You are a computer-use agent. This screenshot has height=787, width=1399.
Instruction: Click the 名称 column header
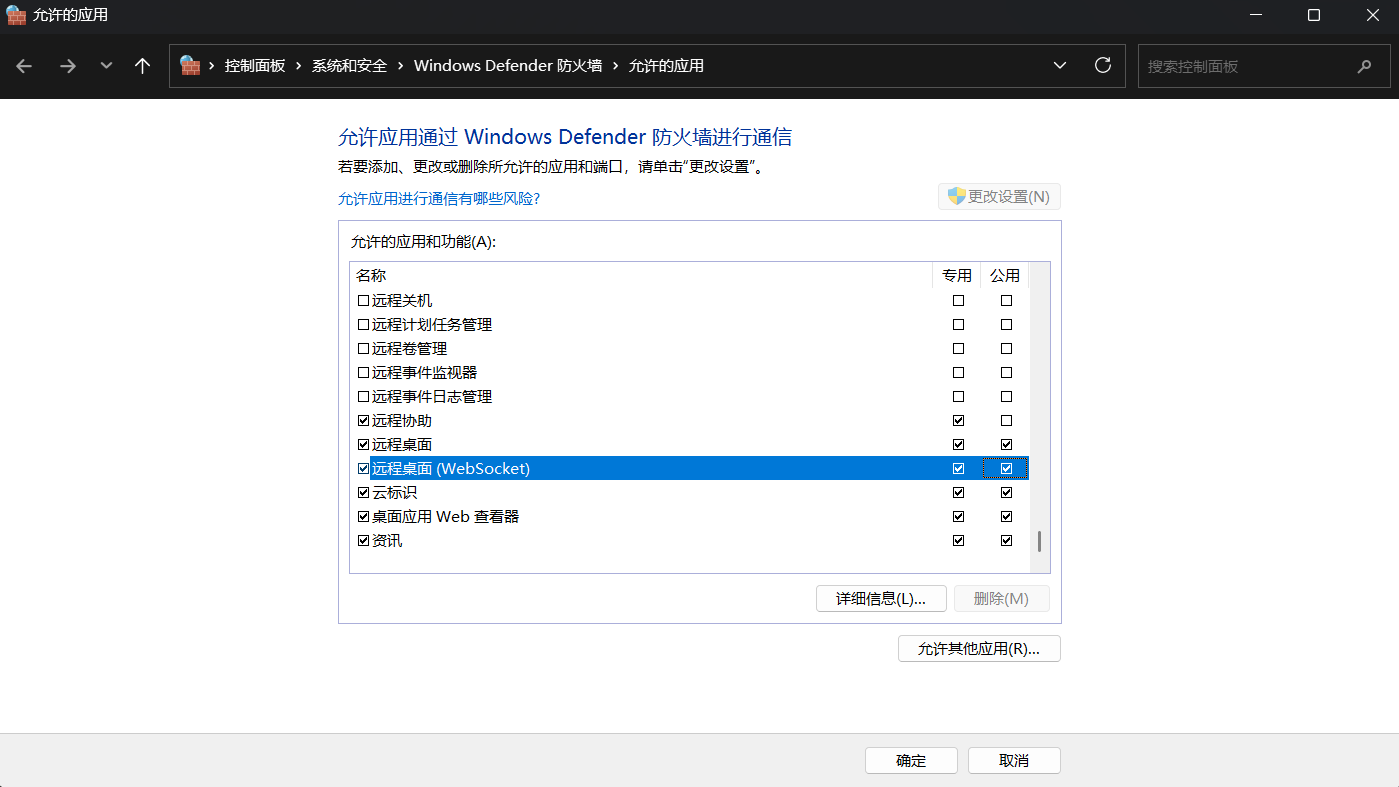(641, 275)
